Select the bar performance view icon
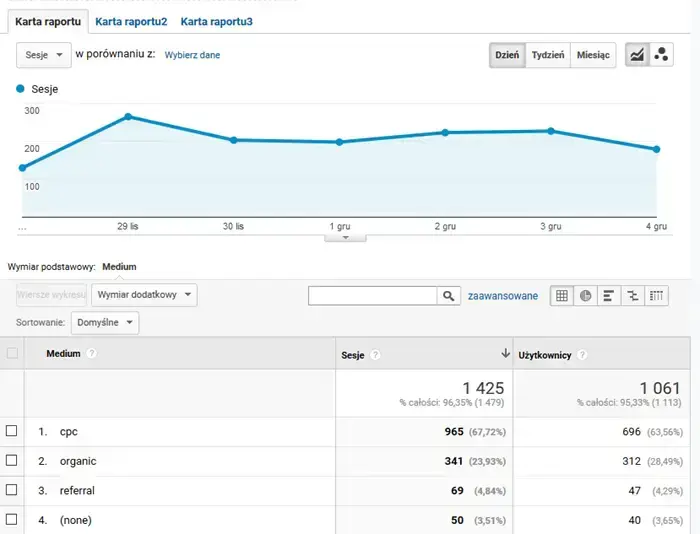 pyautogui.click(x=609, y=295)
